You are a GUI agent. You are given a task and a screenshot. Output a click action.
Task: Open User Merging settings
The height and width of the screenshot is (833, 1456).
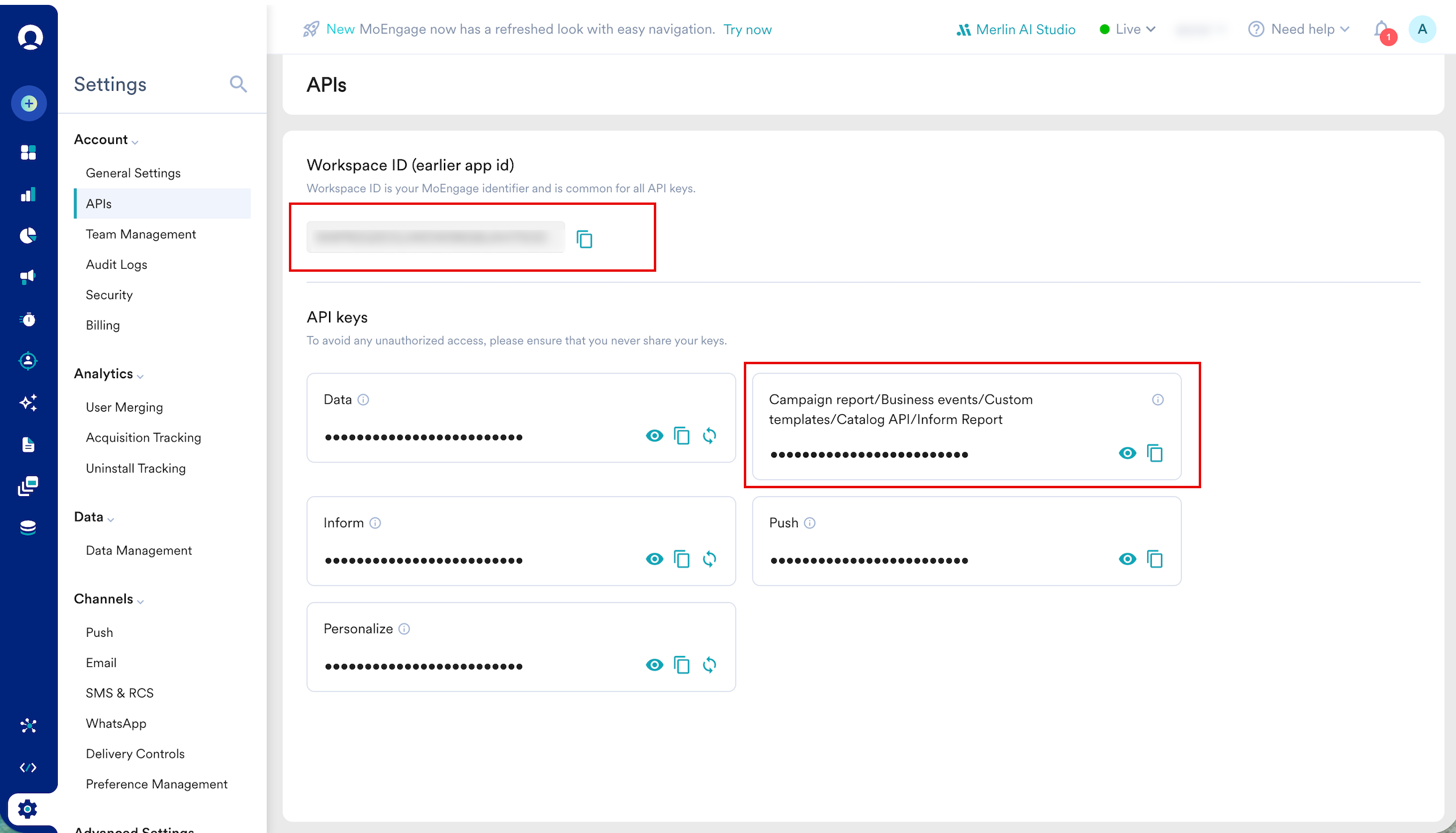(124, 407)
